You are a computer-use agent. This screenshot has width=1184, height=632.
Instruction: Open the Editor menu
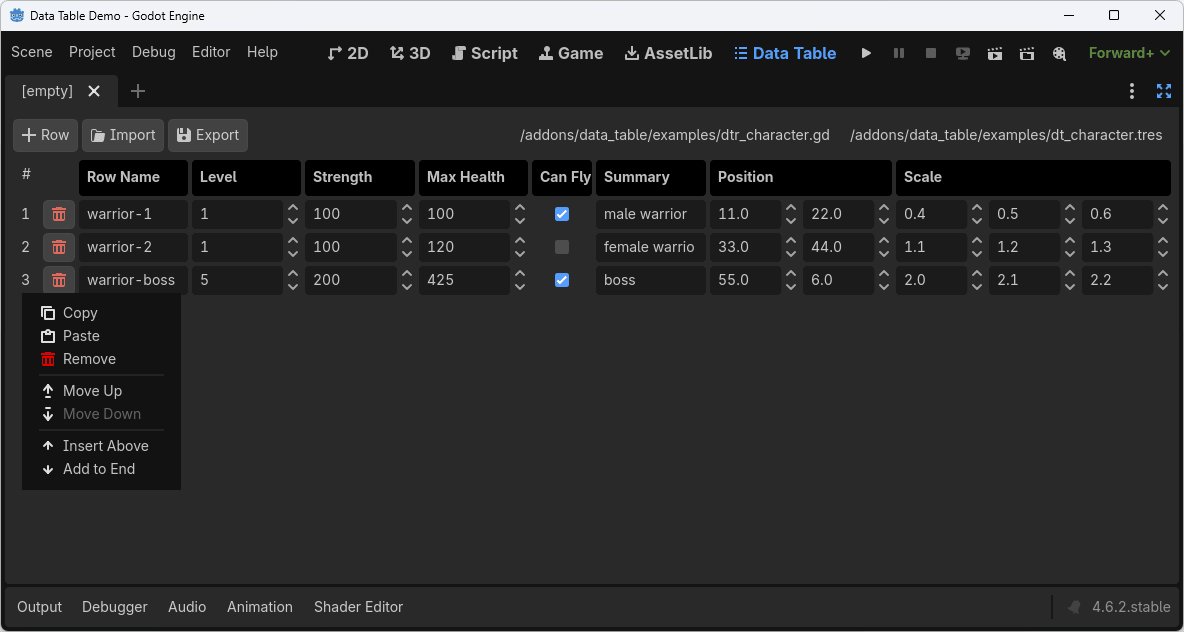click(x=211, y=52)
